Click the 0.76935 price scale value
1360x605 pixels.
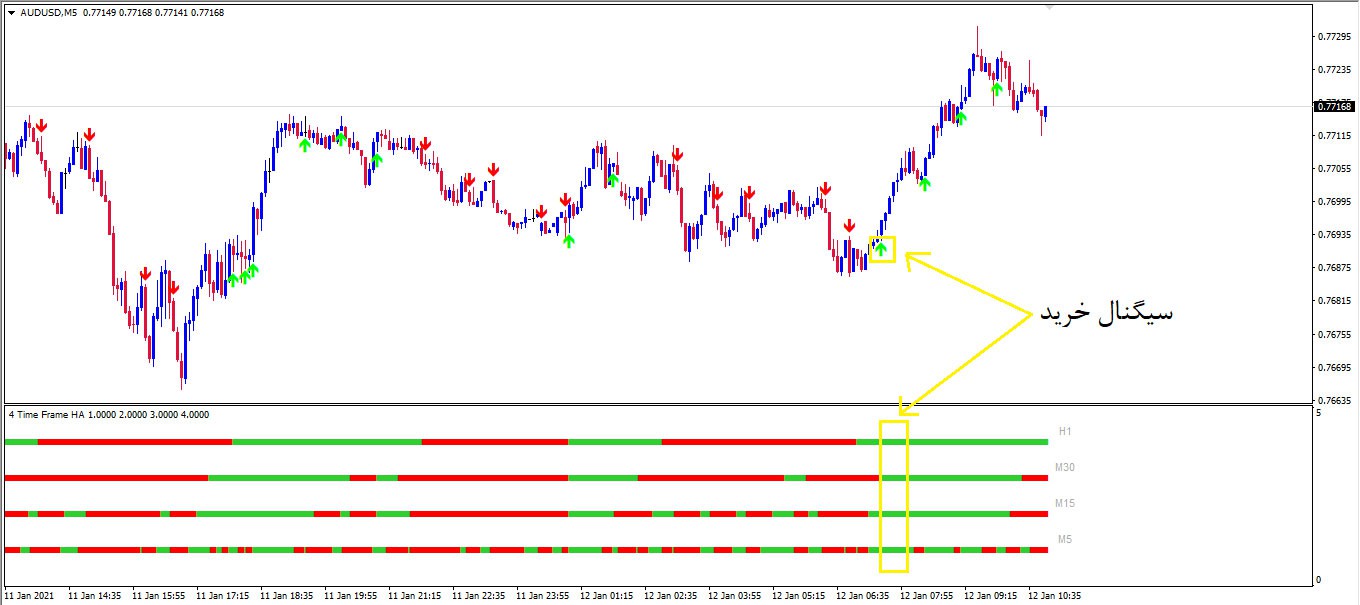pos(1336,235)
